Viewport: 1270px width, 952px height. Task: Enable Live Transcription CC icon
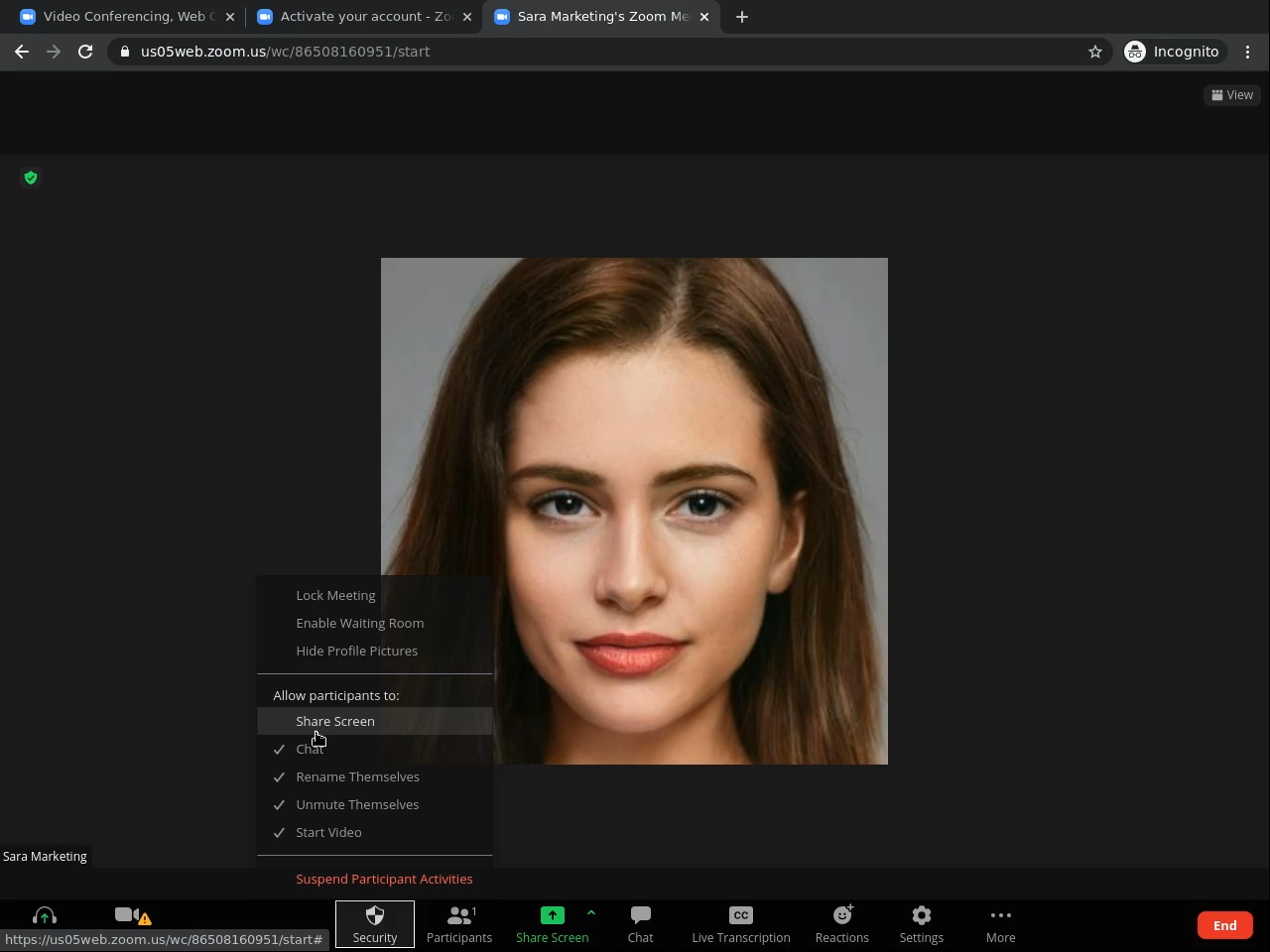[740, 915]
